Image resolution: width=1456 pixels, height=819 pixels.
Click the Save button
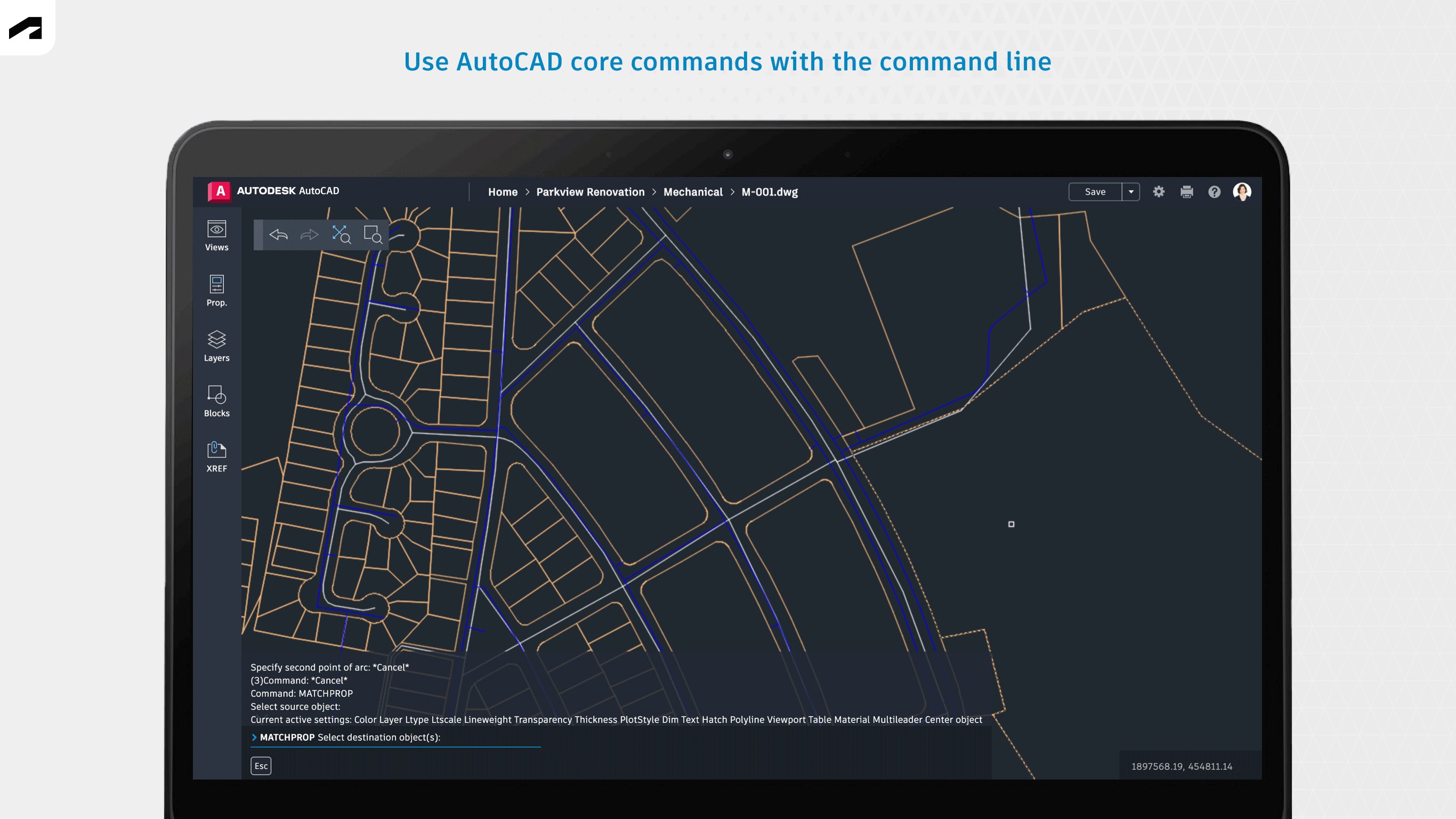tap(1094, 192)
